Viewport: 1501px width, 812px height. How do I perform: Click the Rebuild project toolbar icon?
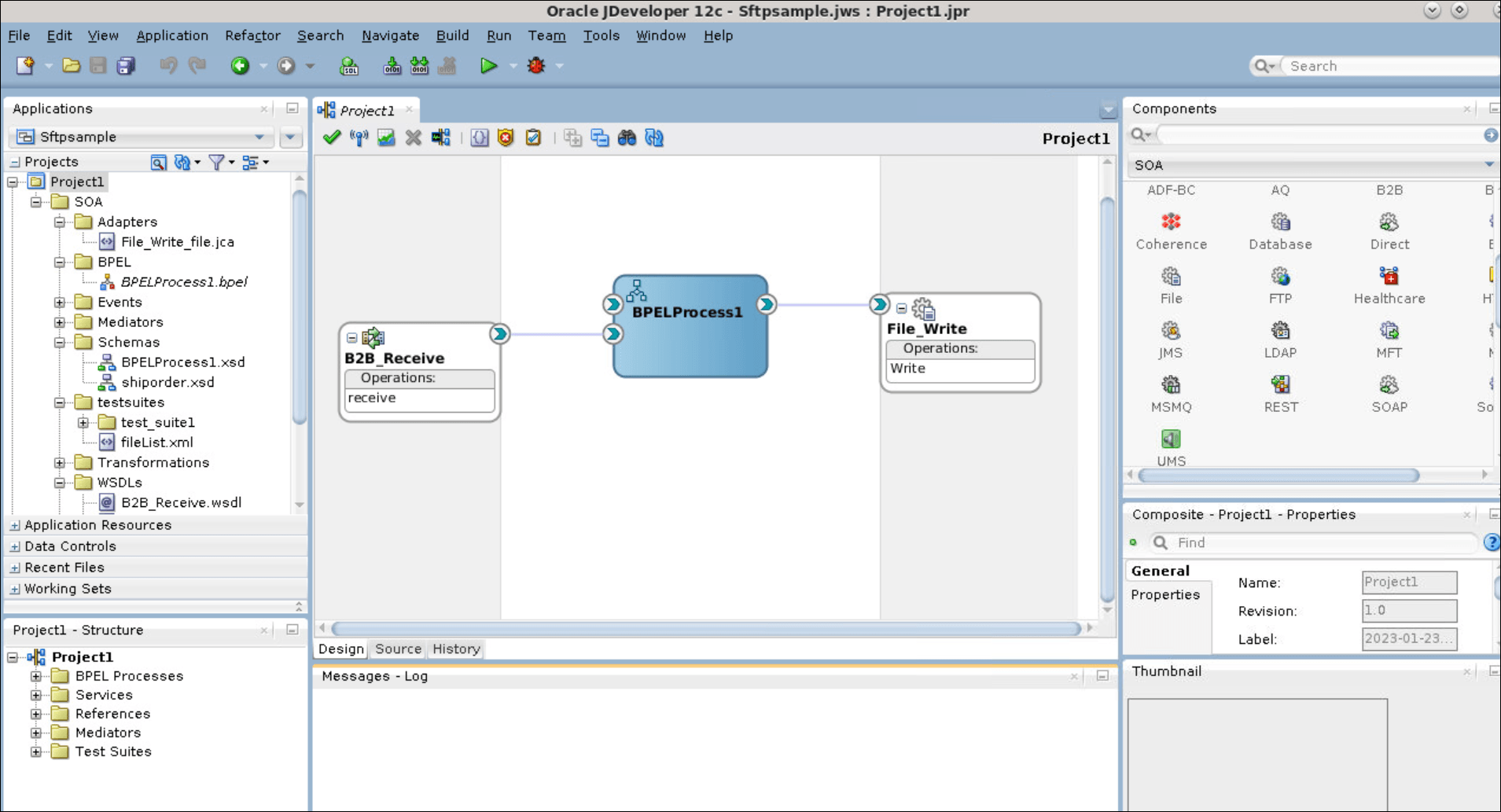(420, 66)
